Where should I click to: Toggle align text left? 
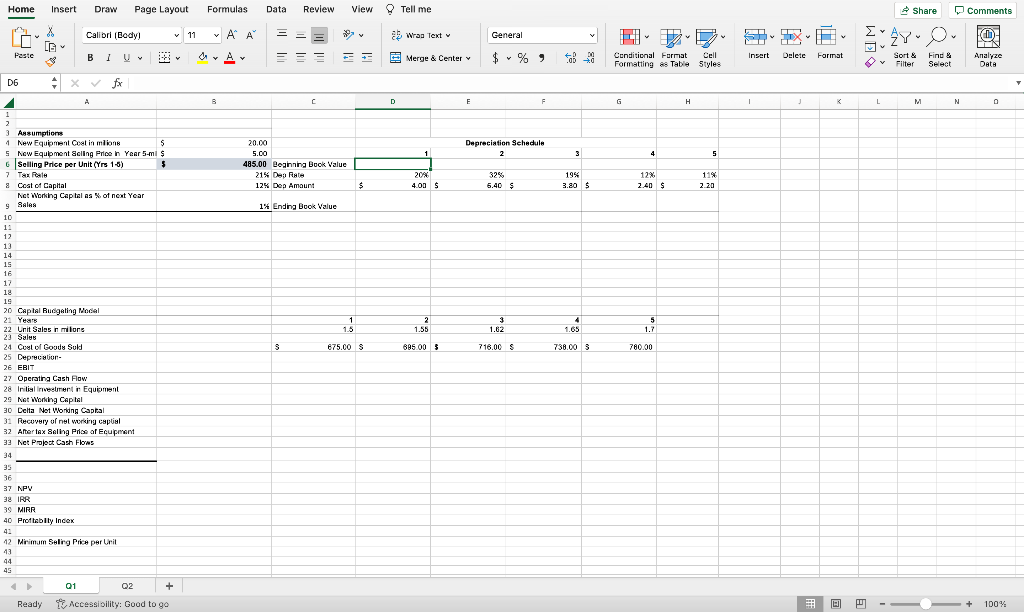pyautogui.click(x=281, y=57)
